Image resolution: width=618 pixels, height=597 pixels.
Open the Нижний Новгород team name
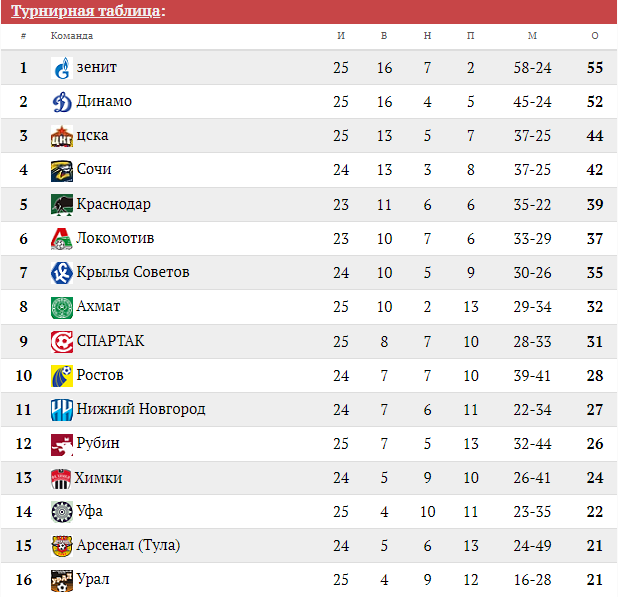141,409
